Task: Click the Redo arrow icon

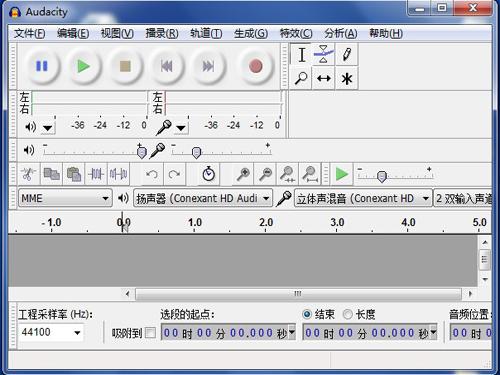Action: [x=174, y=174]
